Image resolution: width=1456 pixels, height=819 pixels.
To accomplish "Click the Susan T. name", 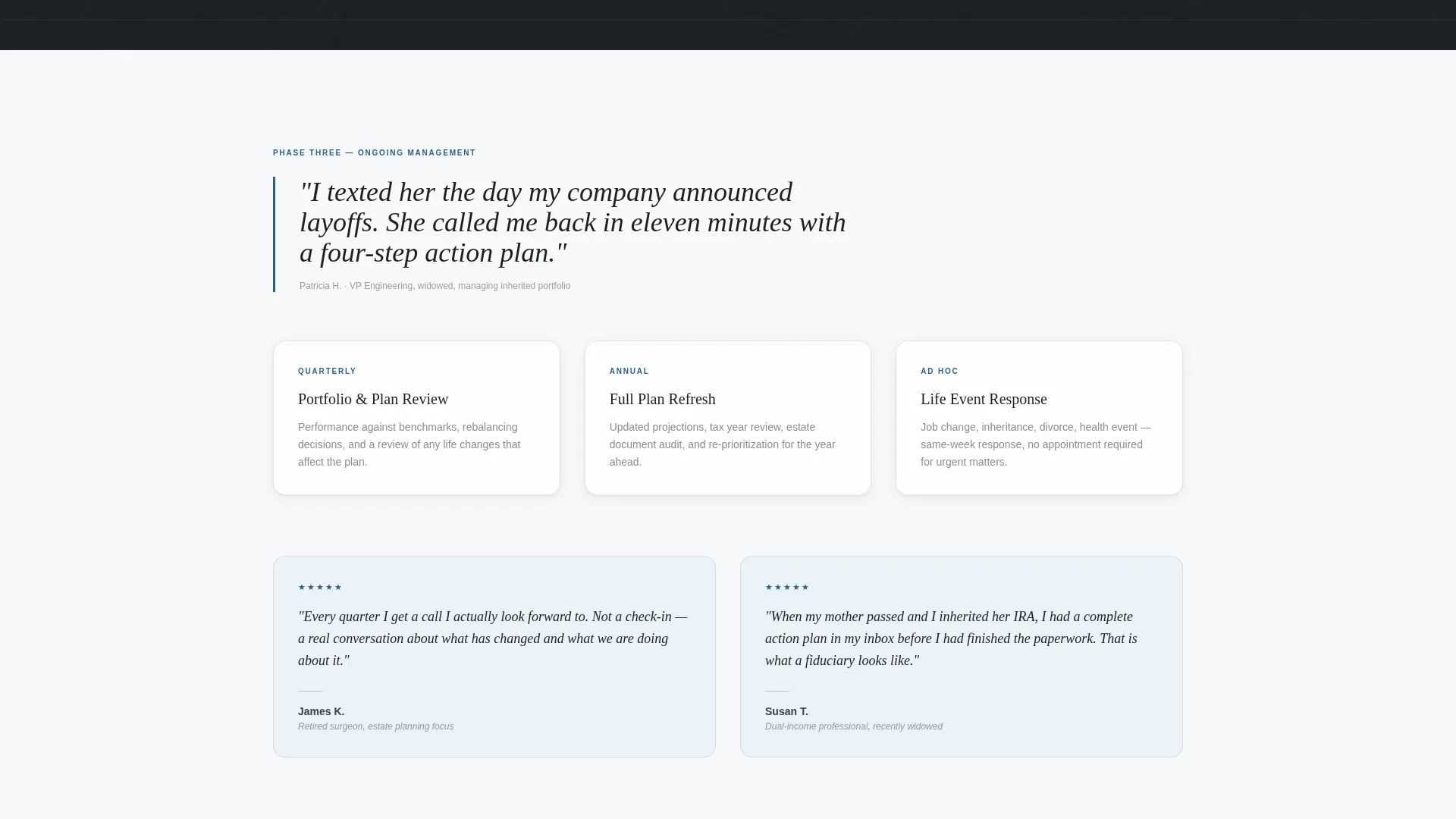I will coord(786,711).
